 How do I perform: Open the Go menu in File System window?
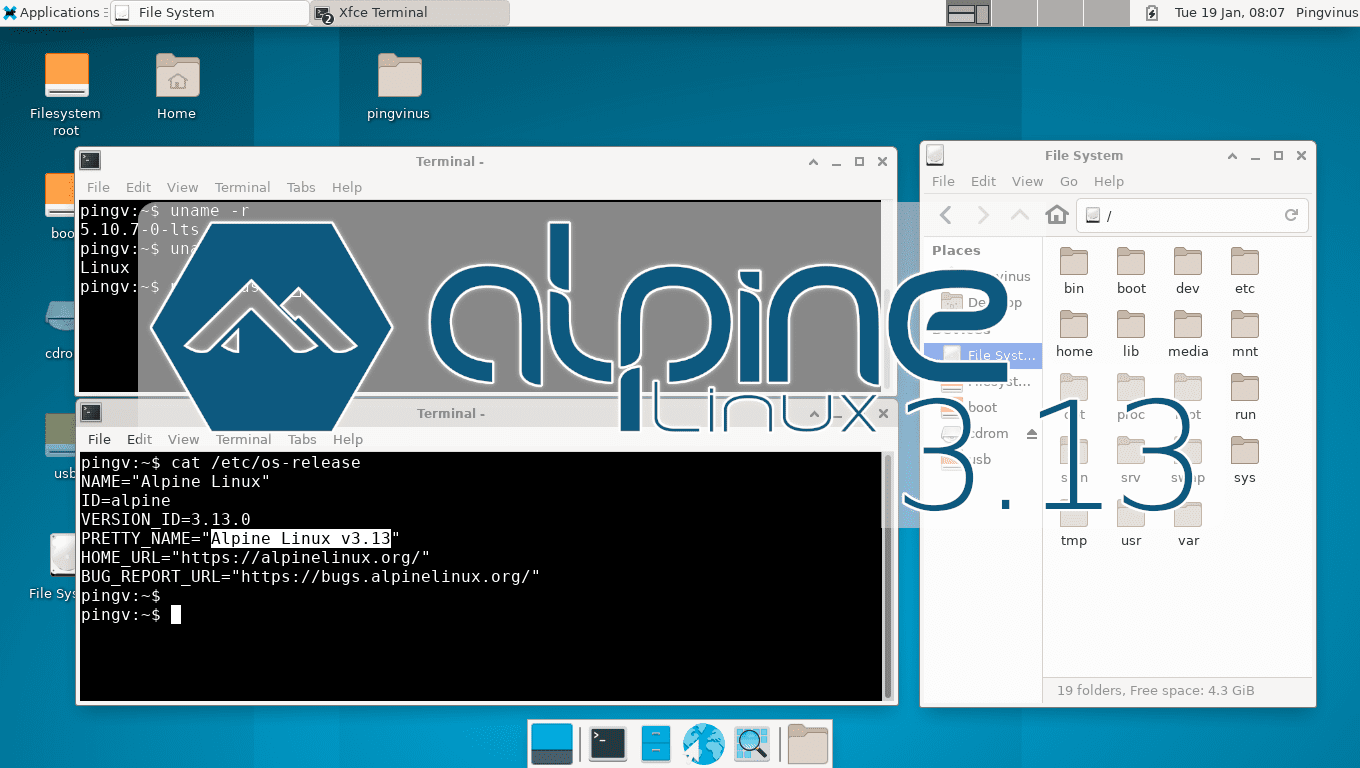1068,181
